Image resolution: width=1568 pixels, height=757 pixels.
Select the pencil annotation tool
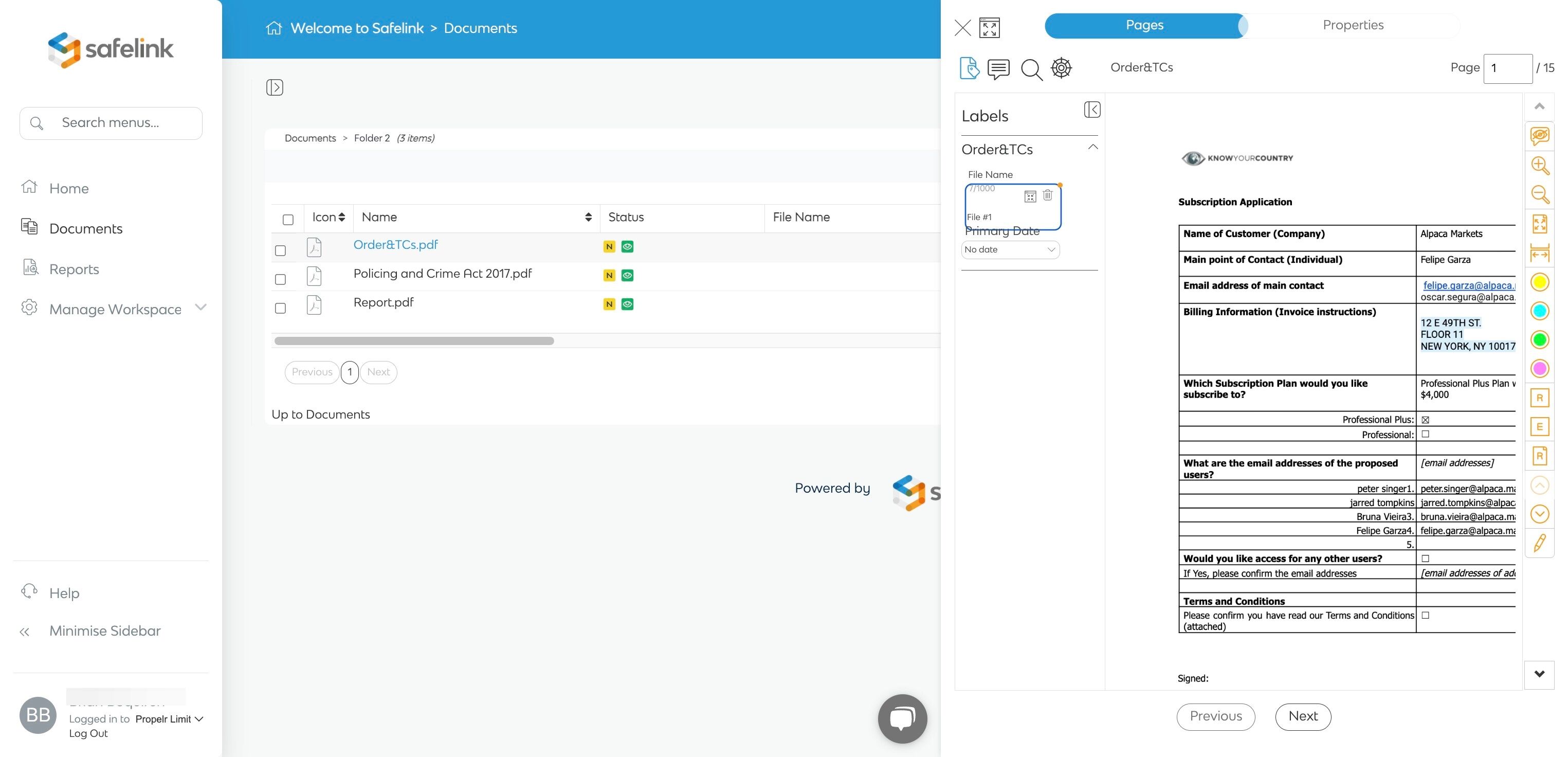tap(1539, 543)
